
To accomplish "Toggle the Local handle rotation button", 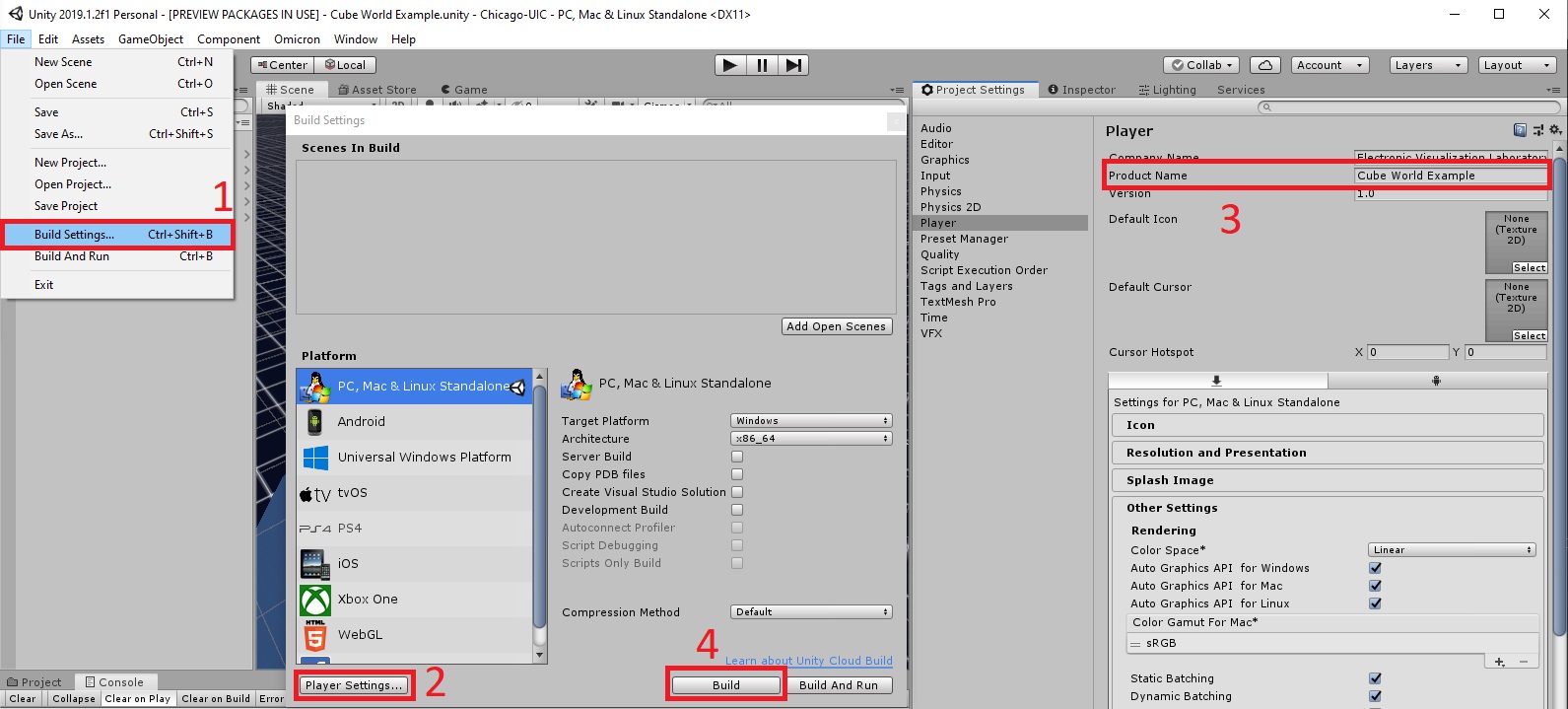I will point(346,65).
